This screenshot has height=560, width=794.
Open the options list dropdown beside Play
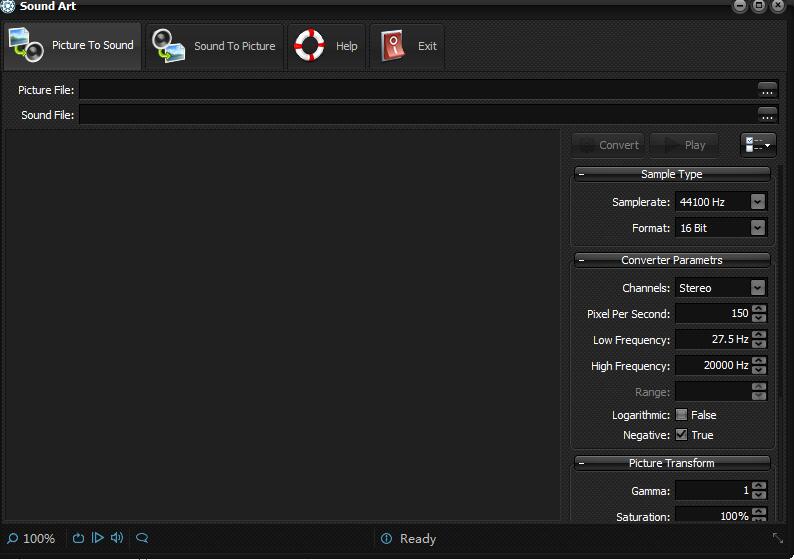(758, 145)
